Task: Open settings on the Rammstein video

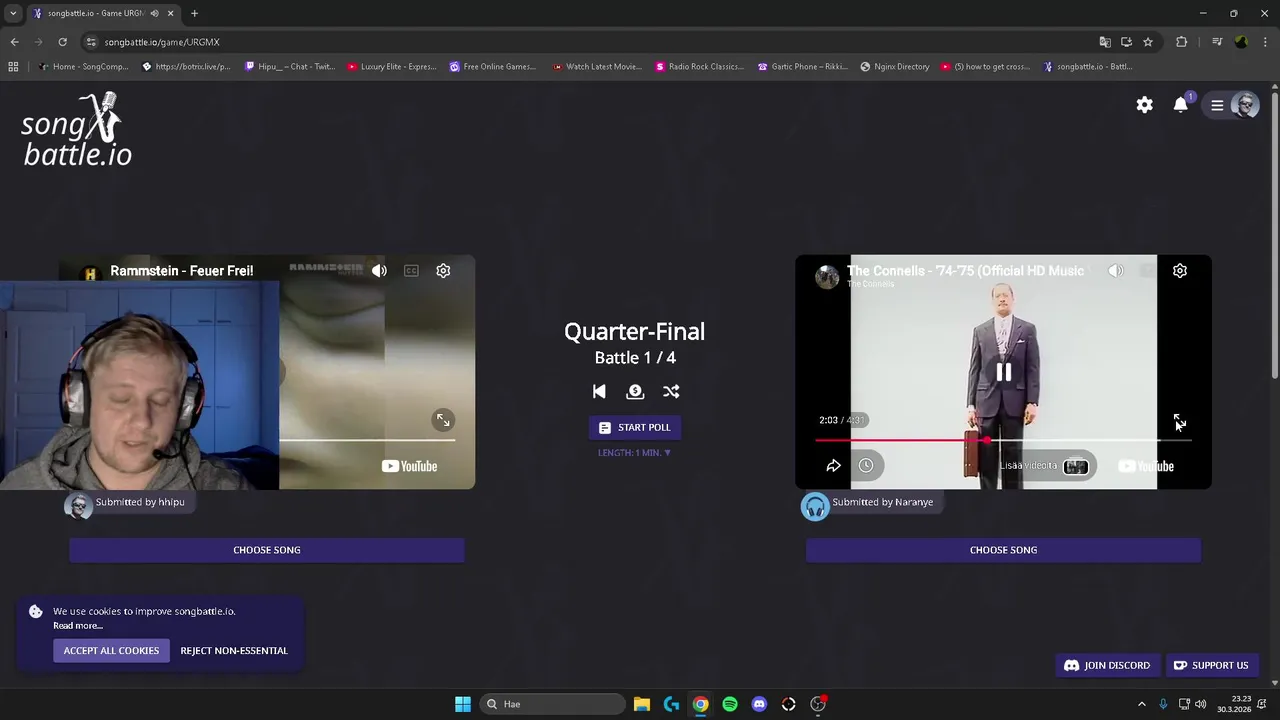Action: point(443,270)
